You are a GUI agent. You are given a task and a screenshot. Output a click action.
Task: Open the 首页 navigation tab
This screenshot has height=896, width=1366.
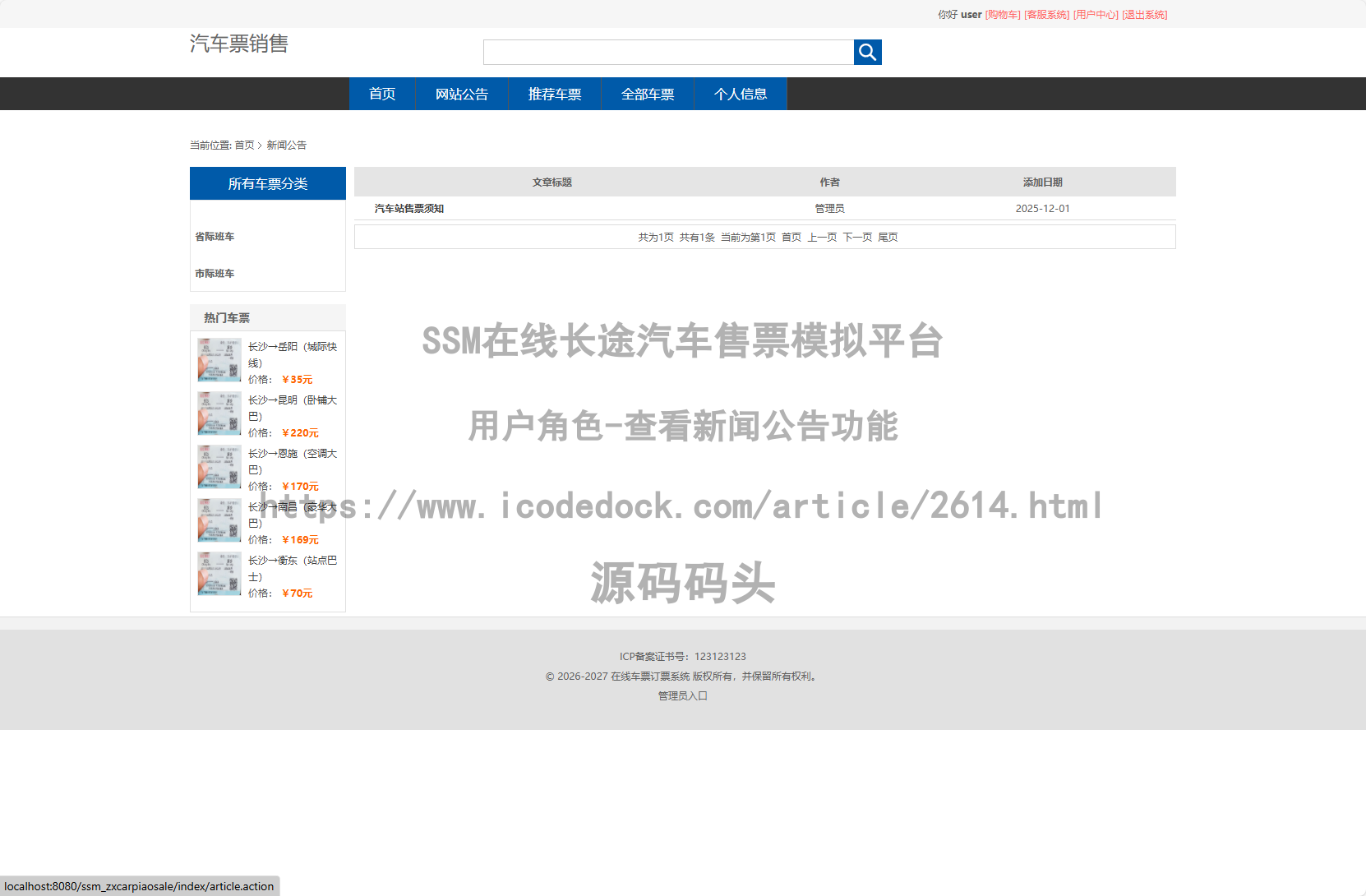coord(382,95)
